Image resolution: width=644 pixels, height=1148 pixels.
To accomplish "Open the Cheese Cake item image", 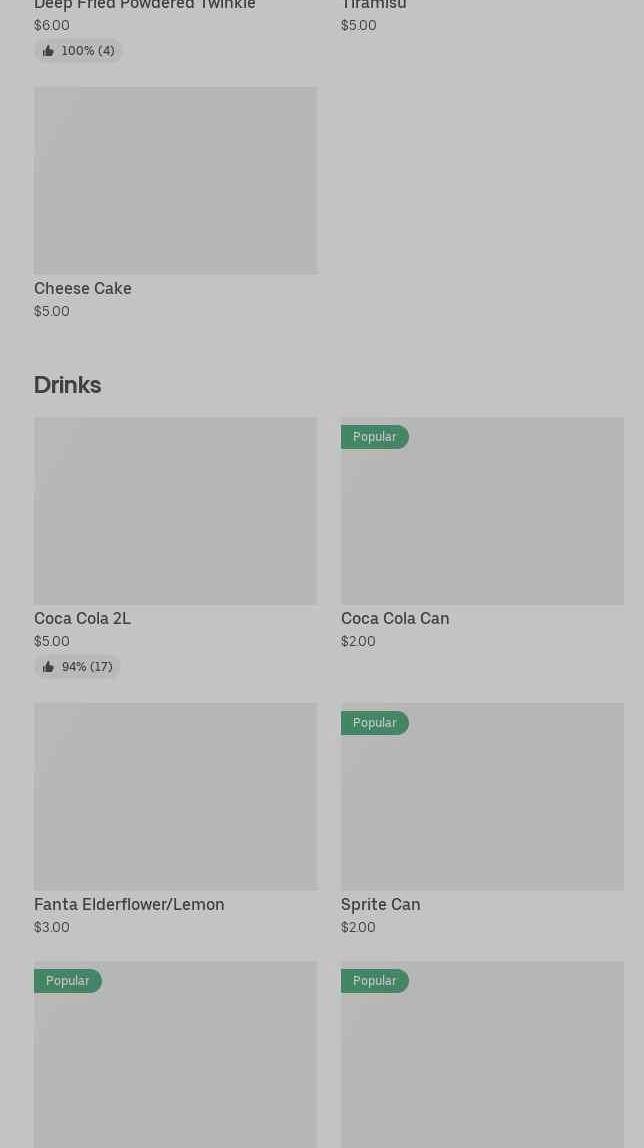I will pos(175,180).
